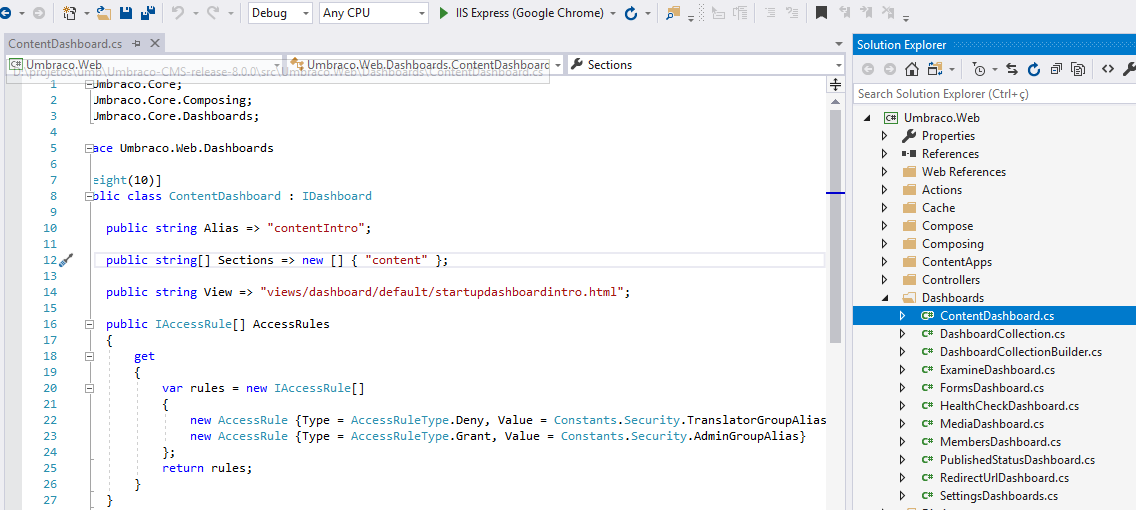1136x510 pixels.
Task: Select MediaDashboard.cs file
Action: pyautogui.click(x=992, y=424)
